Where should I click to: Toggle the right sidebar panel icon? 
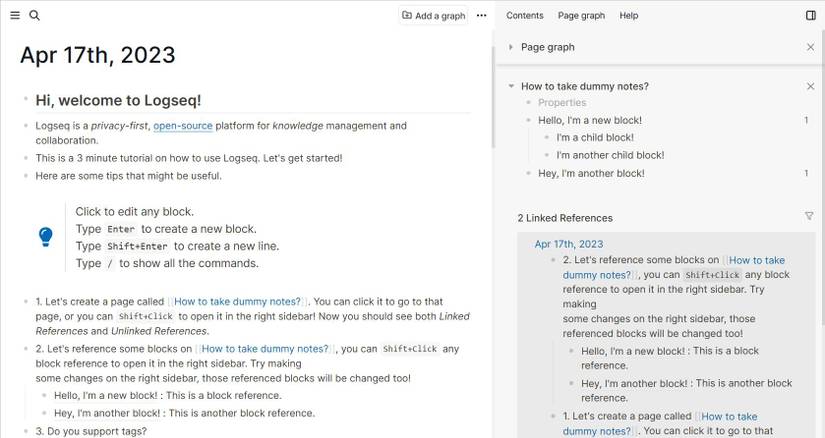811,15
